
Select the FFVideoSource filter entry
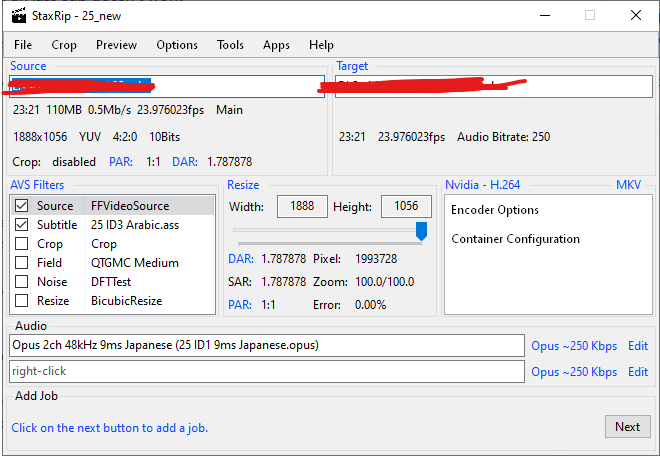click(130, 205)
